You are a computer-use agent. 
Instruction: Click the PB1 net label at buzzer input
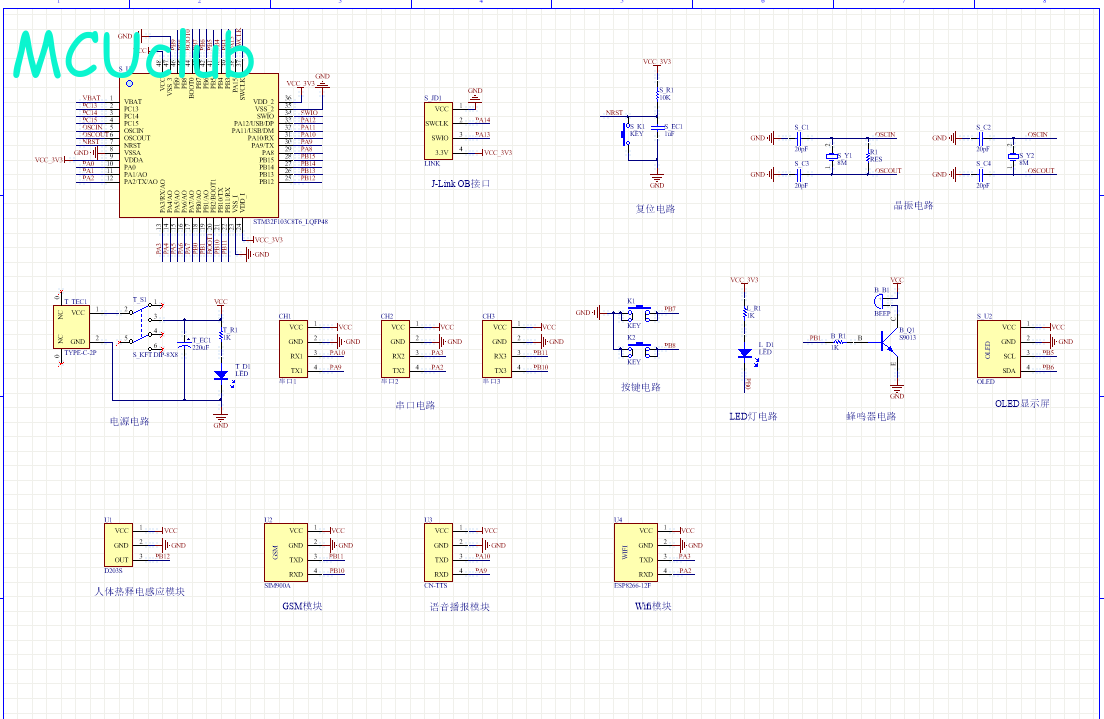pos(815,338)
